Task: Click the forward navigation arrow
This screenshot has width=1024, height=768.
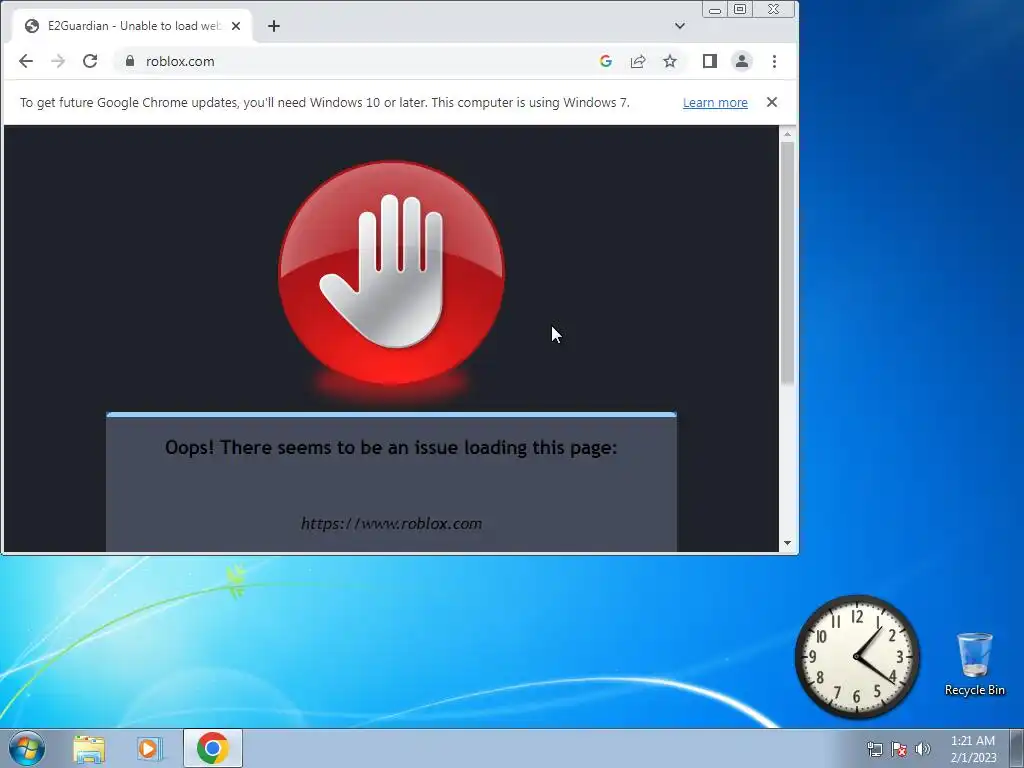Action: 57,61
